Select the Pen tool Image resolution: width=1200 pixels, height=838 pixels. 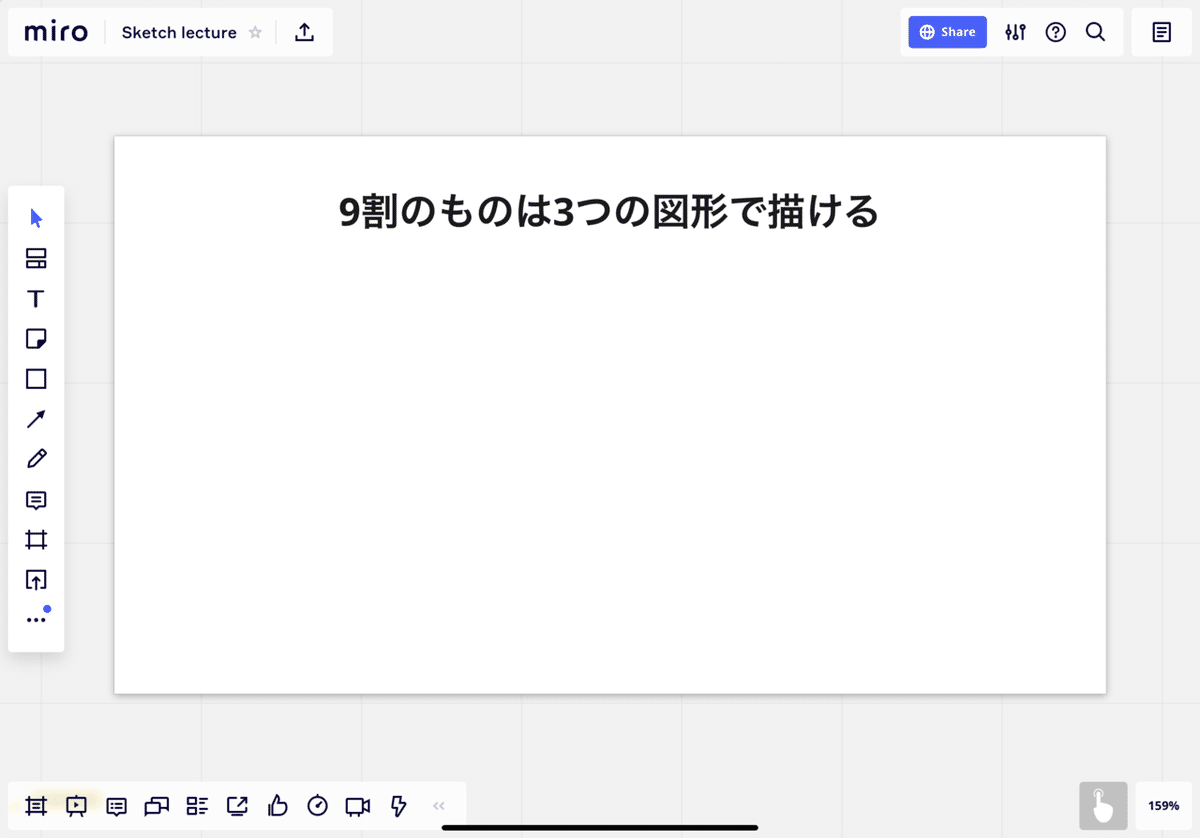[x=36, y=458]
